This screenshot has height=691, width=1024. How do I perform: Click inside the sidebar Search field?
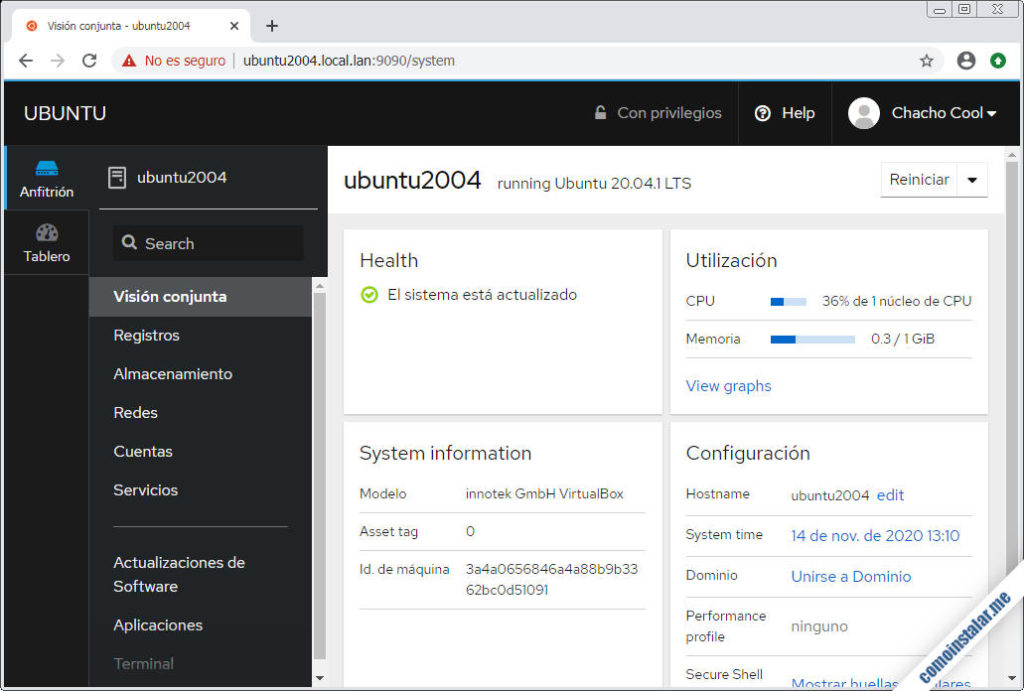[x=210, y=243]
